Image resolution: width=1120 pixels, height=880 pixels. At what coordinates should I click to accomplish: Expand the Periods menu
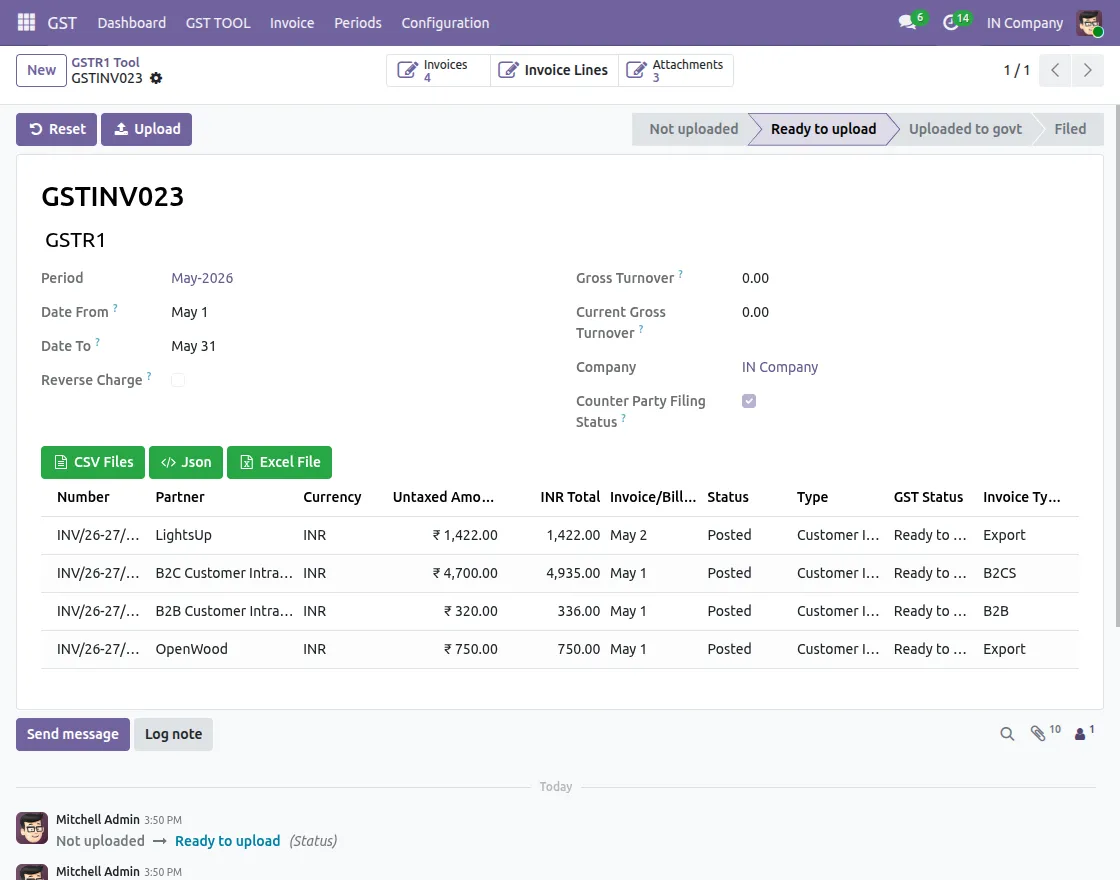(358, 23)
